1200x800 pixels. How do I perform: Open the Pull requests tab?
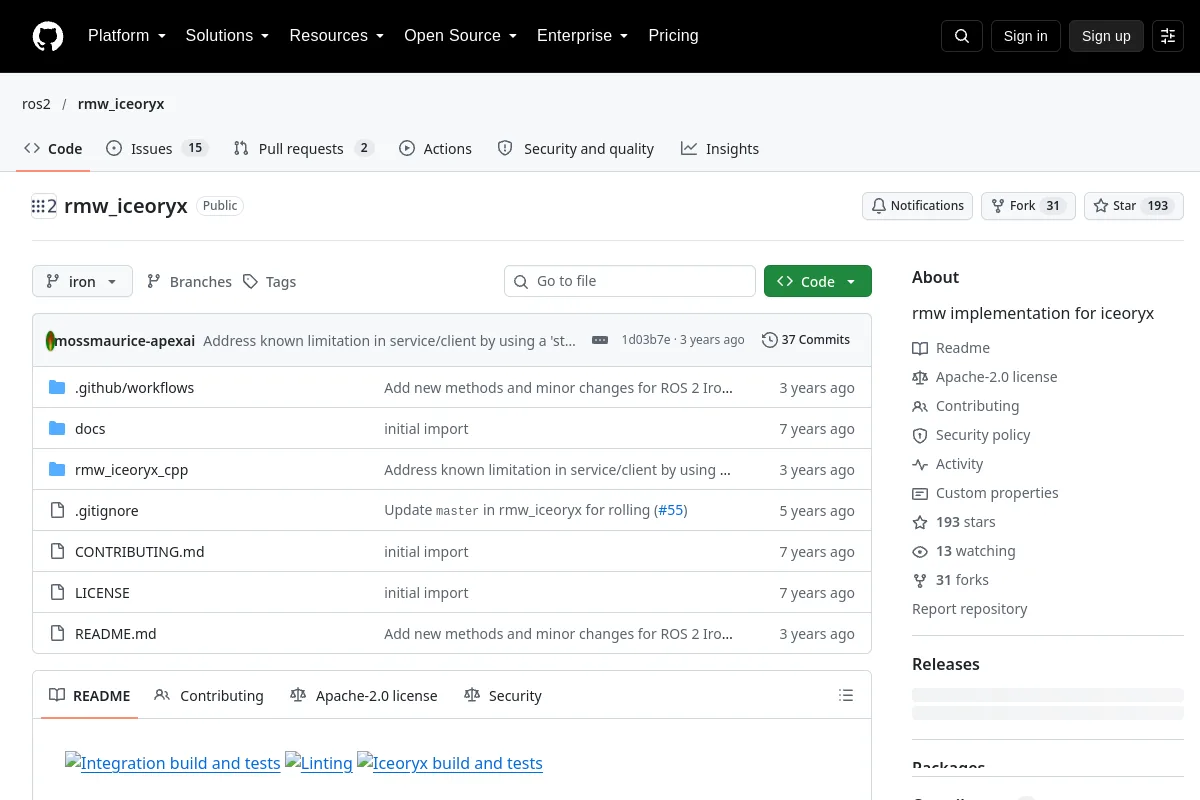[303, 148]
